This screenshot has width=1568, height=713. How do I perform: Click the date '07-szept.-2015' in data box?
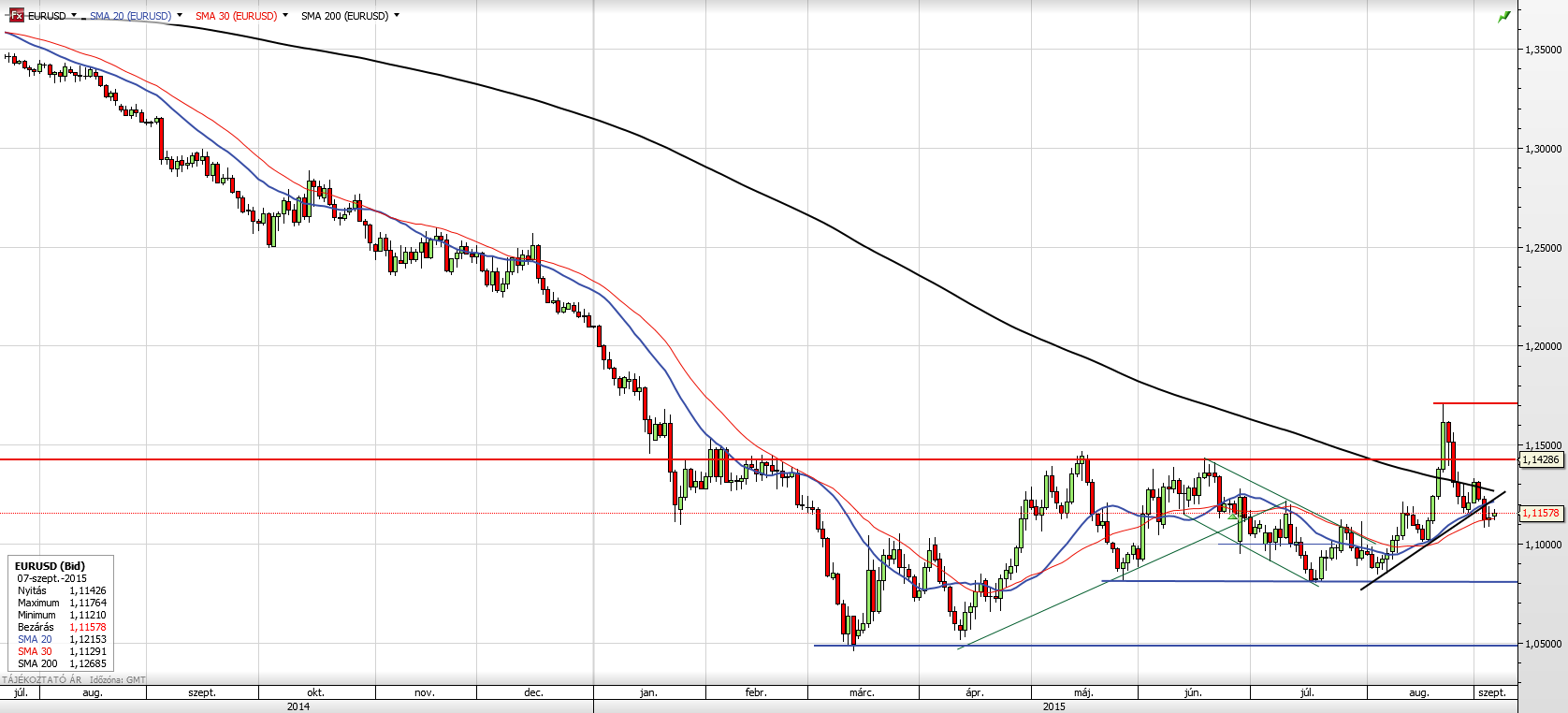pos(51,578)
